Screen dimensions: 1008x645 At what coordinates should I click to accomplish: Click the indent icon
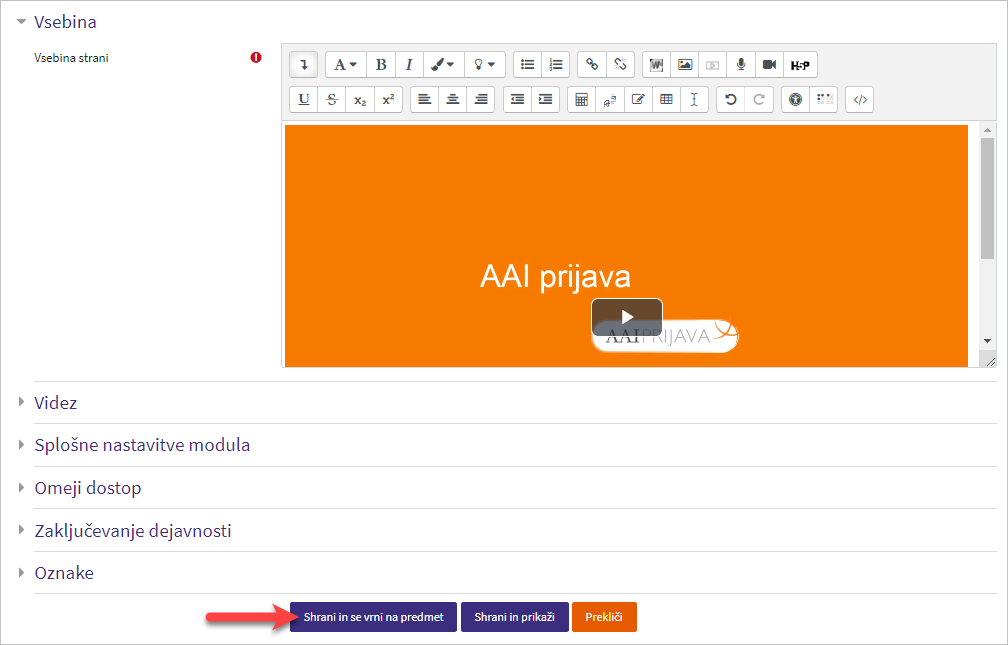click(546, 99)
